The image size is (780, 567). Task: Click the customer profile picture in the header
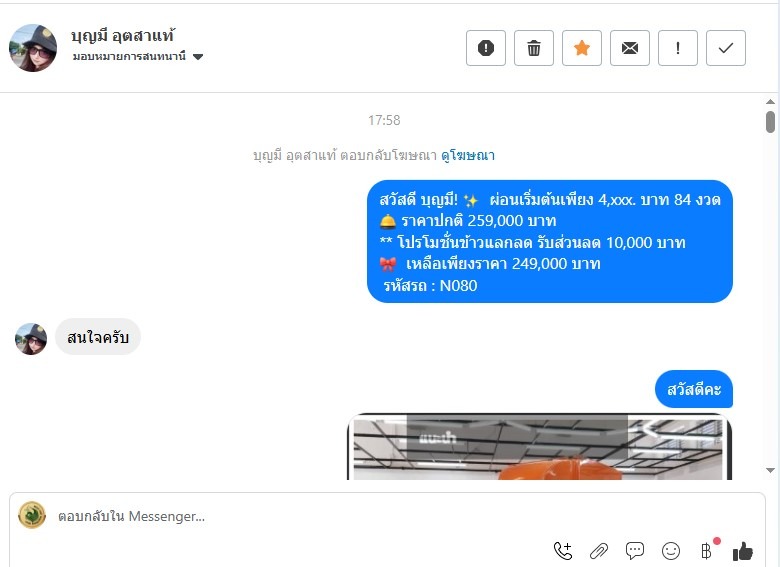[33, 48]
